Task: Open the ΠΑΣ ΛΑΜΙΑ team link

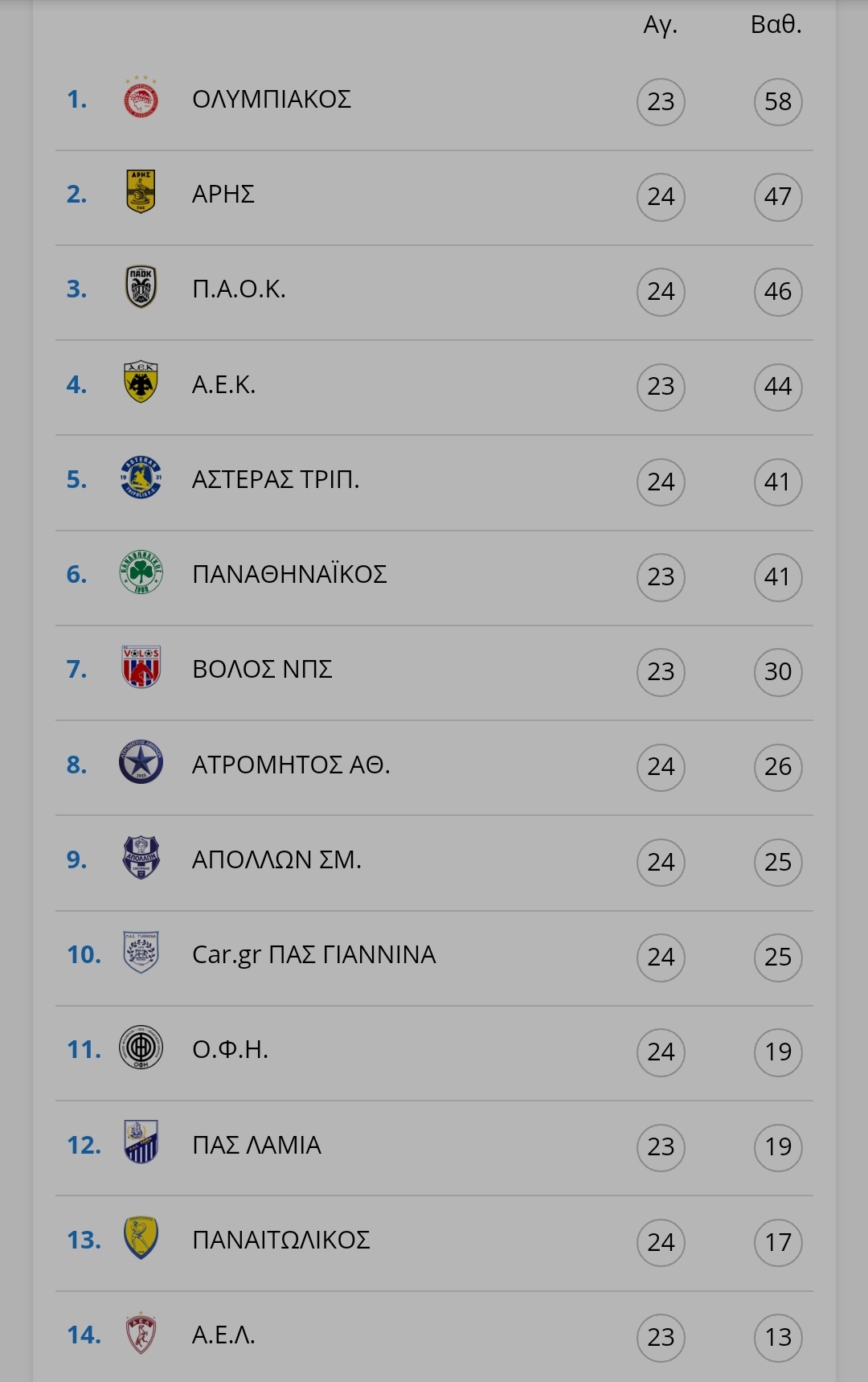Action: [x=256, y=1145]
